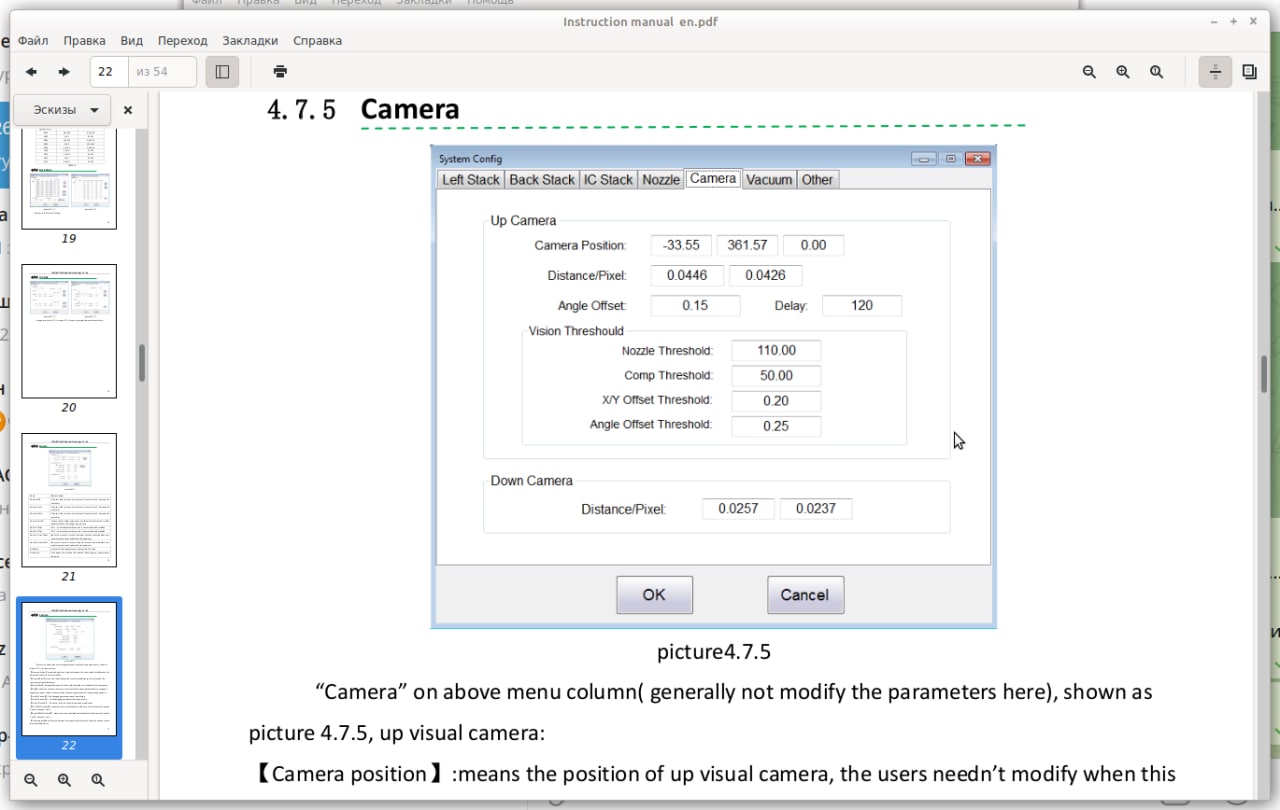Open the Справка menu
The height and width of the screenshot is (810, 1280).
(318, 41)
